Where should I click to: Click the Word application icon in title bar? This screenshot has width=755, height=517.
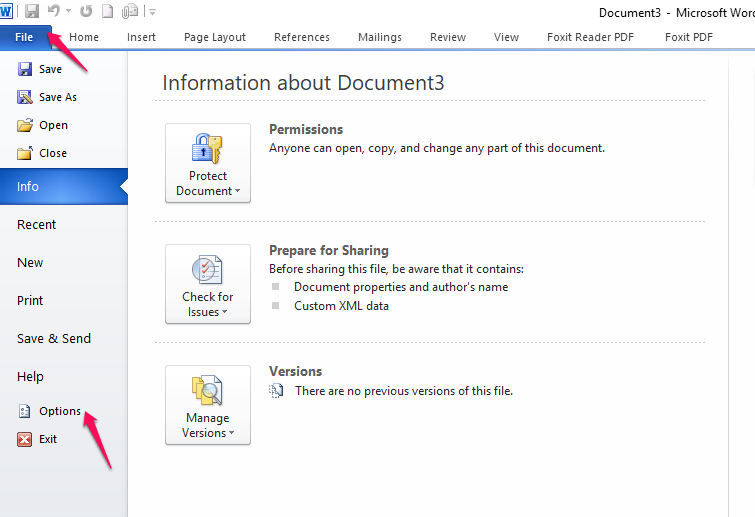pos(6,11)
